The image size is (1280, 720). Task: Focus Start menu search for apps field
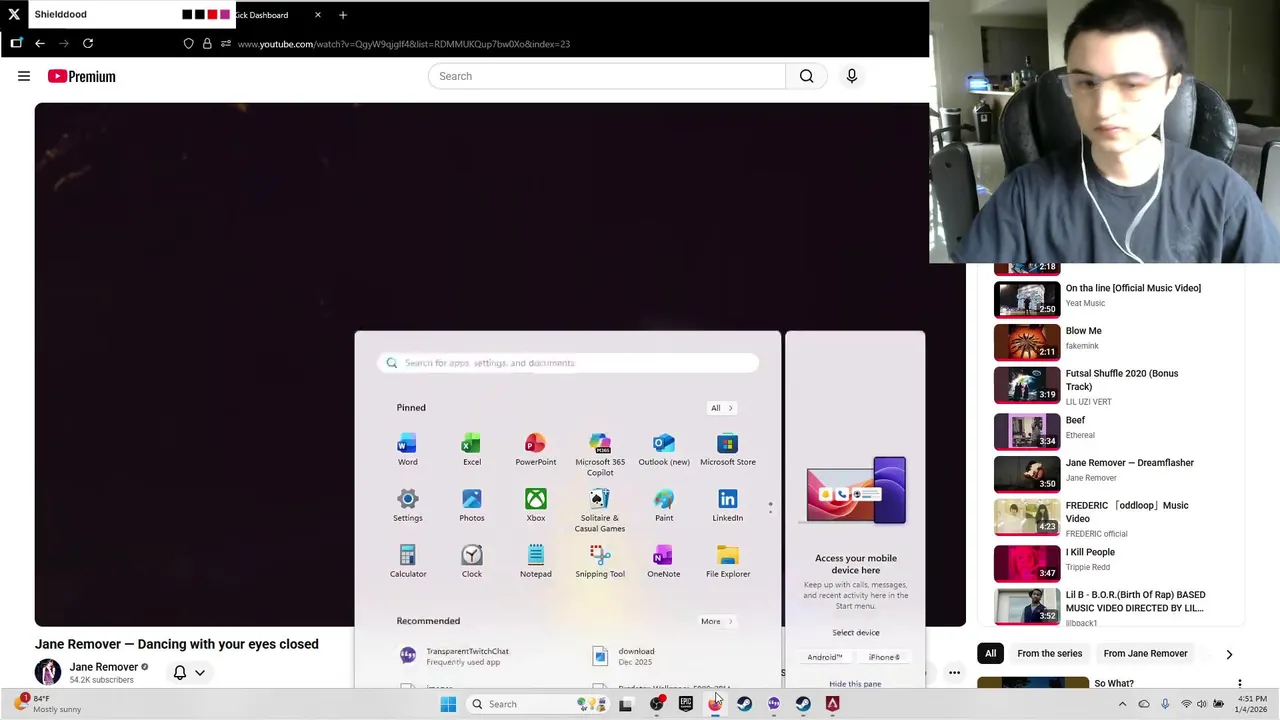[568, 363]
